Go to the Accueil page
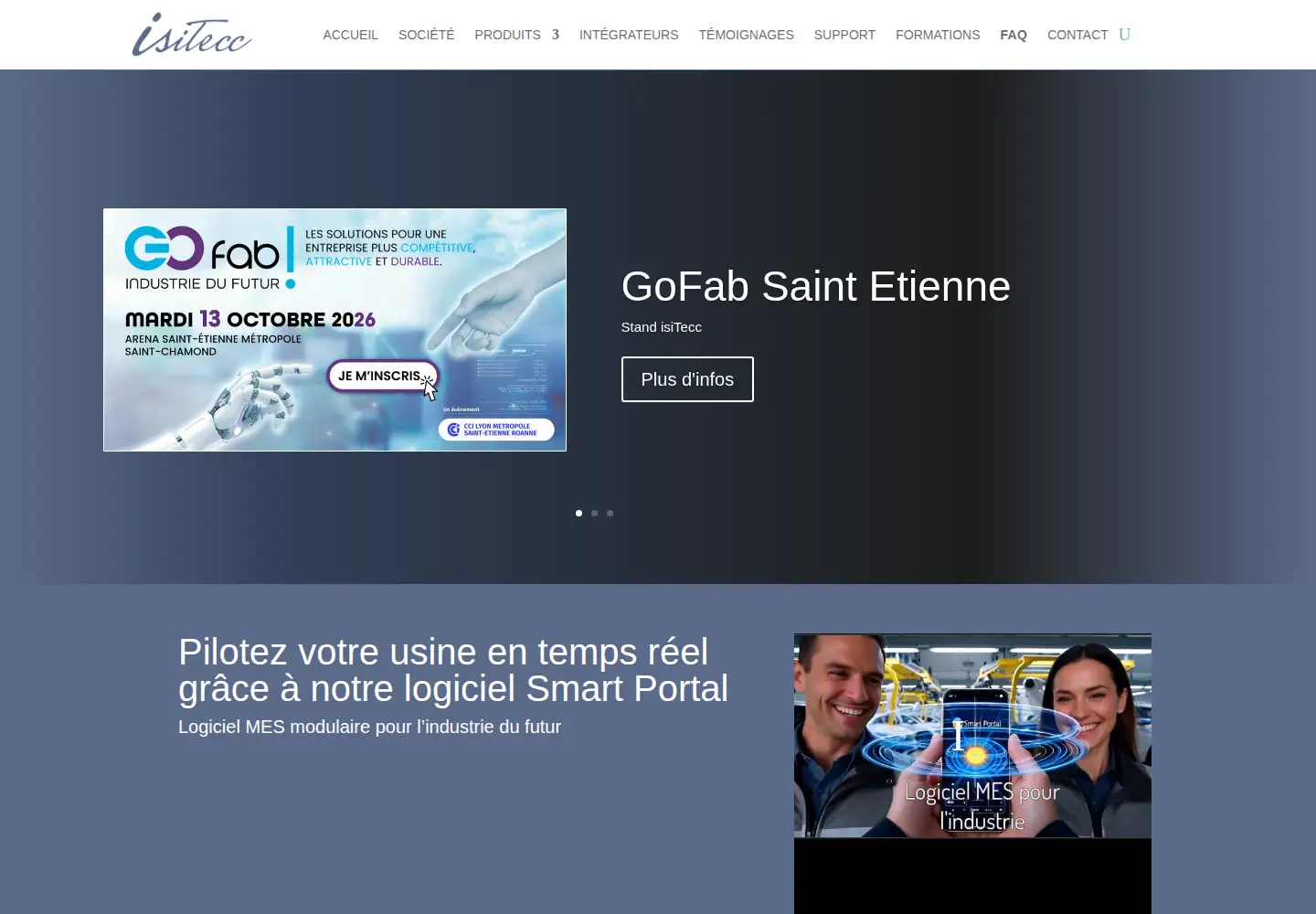The height and width of the screenshot is (914, 1316). tap(350, 35)
